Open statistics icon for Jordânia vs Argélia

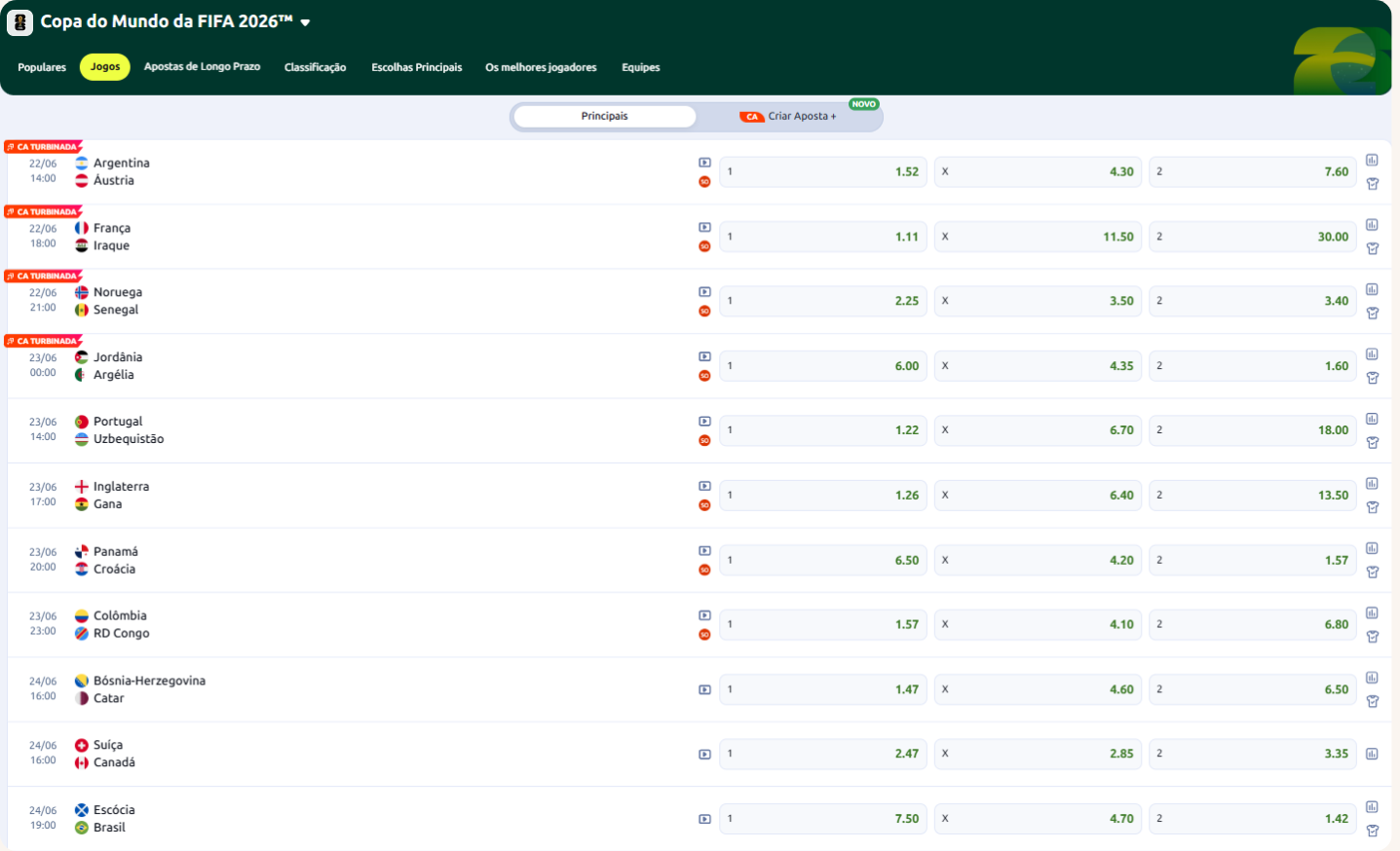pyautogui.click(x=1372, y=354)
